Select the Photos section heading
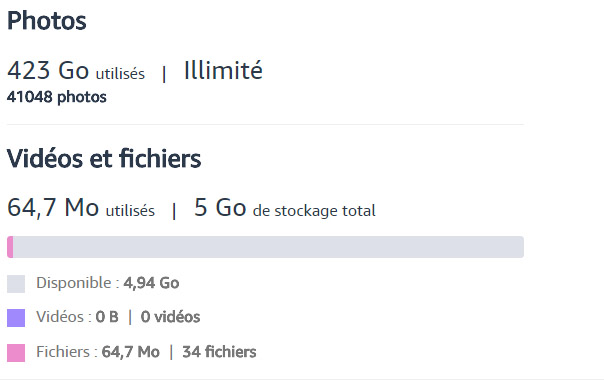604x392 pixels. point(47,21)
